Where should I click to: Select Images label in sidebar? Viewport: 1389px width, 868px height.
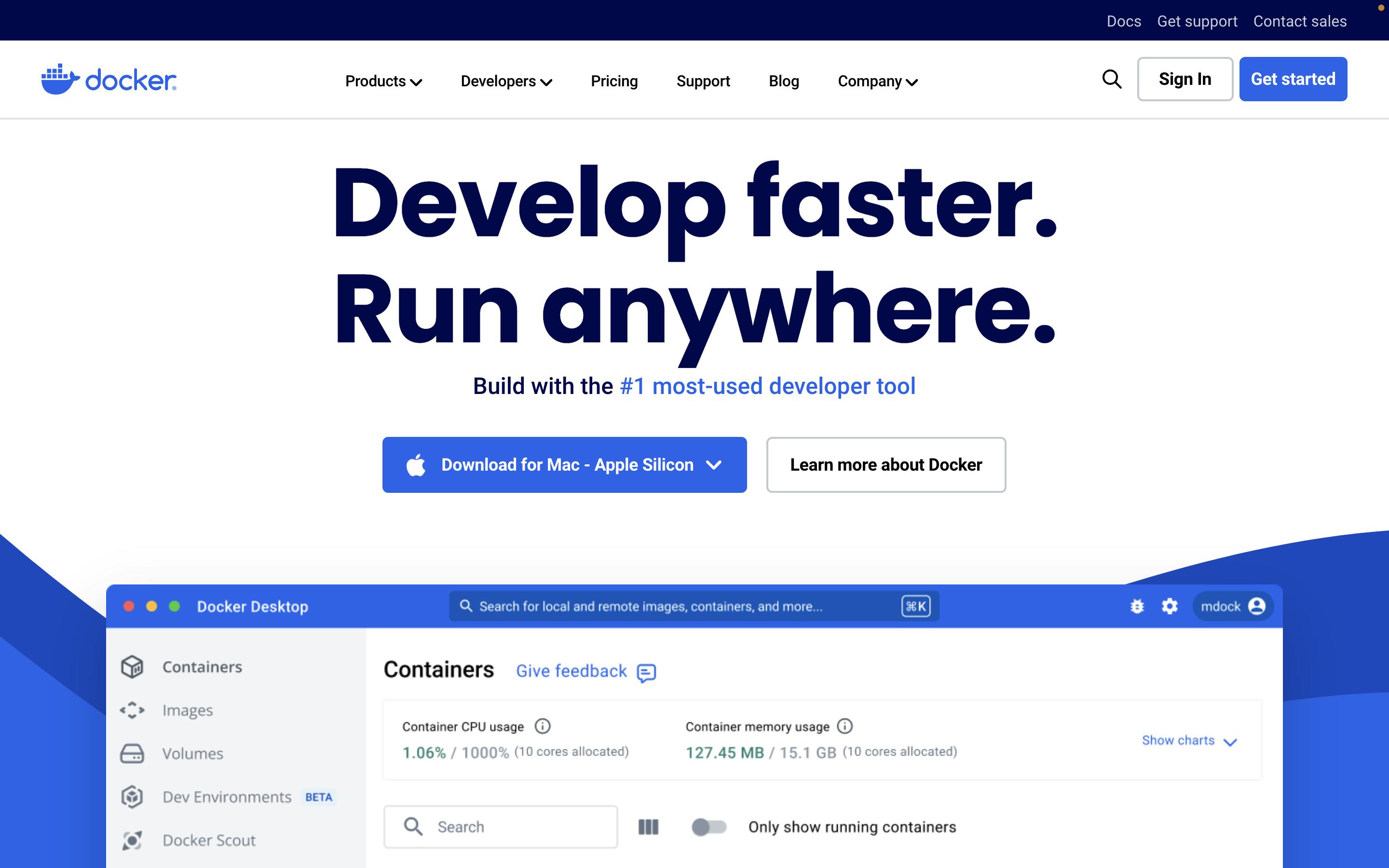[188, 711]
